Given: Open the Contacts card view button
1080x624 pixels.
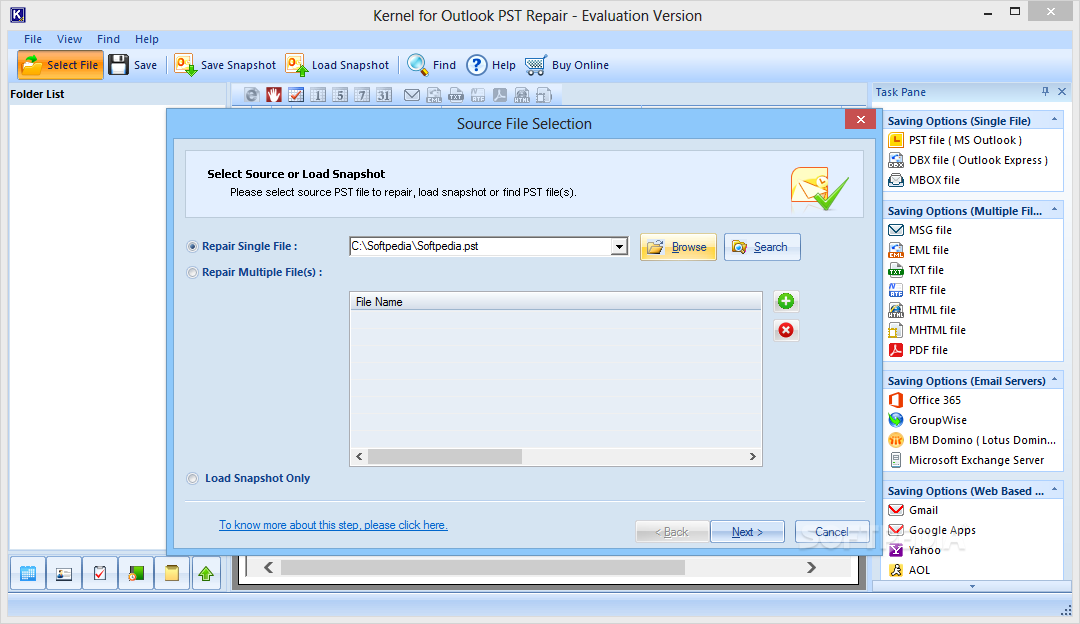Looking at the screenshot, I should point(64,573).
